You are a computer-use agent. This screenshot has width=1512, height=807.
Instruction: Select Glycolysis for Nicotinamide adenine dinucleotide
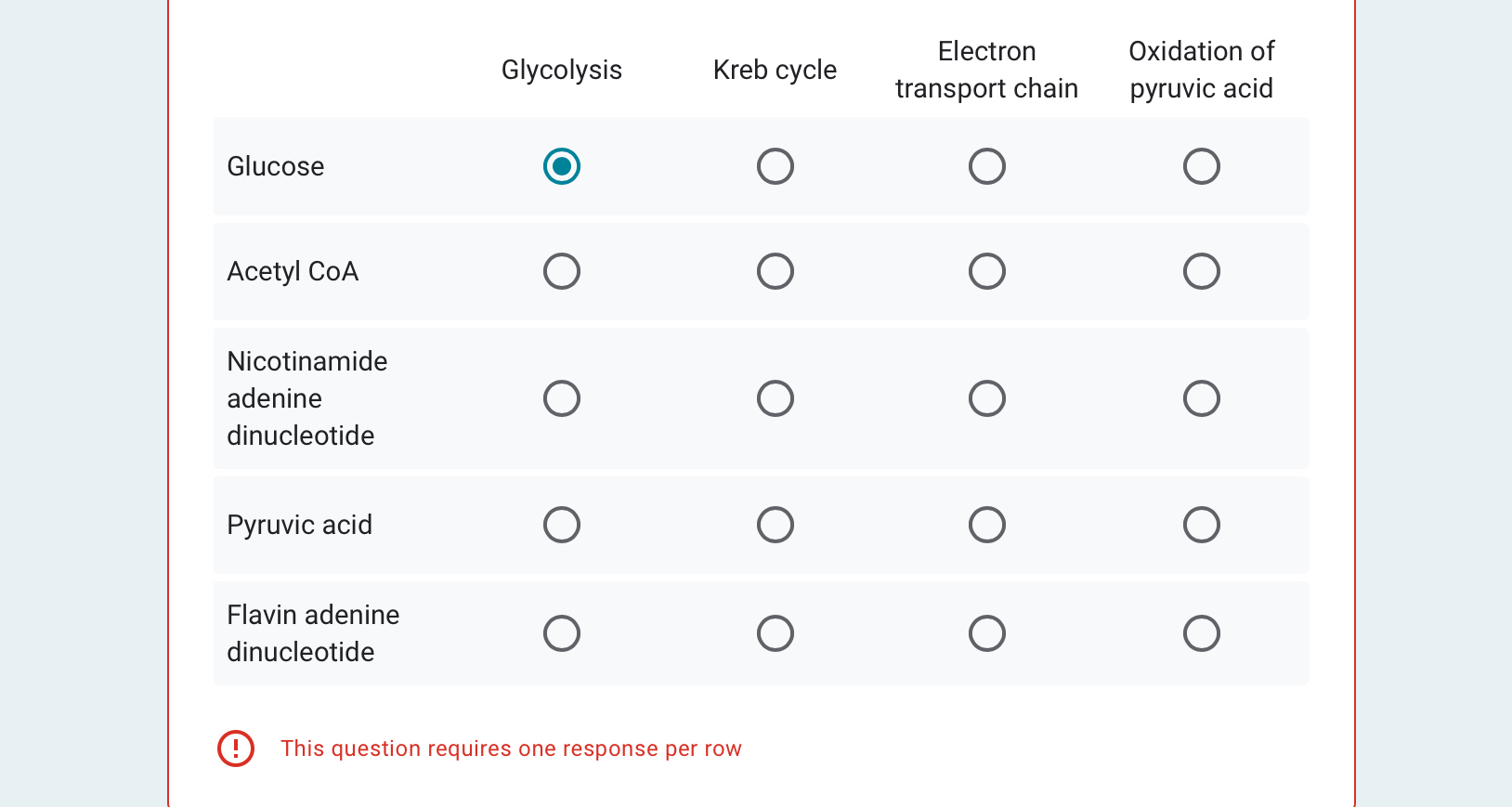561,397
